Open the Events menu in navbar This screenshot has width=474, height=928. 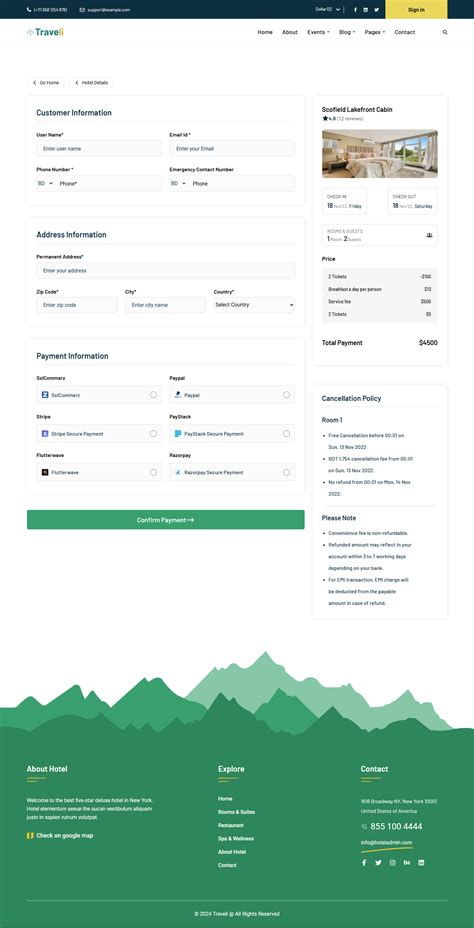pyautogui.click(x=318, y=32)
